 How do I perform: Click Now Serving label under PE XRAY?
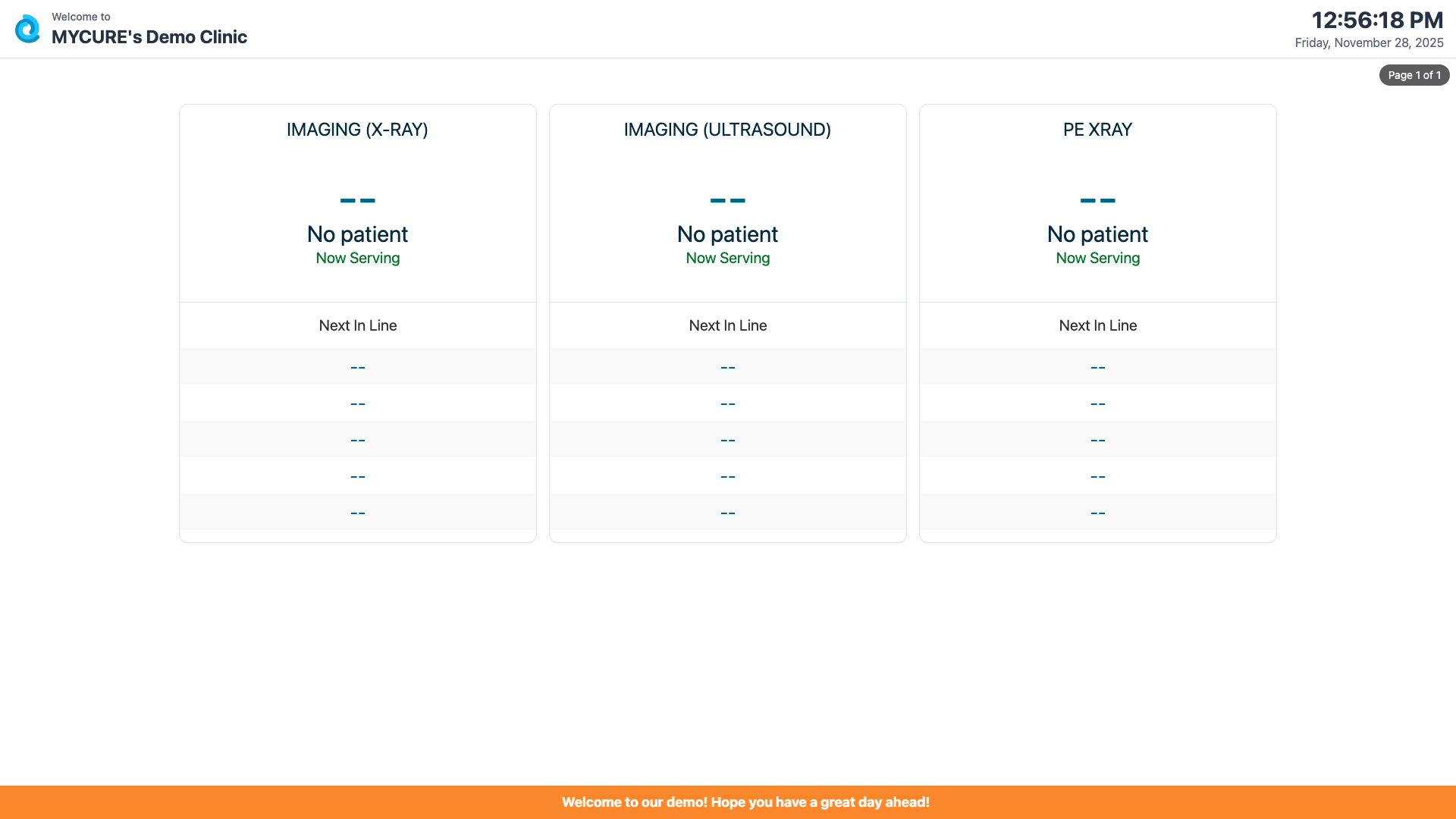(x=1097, y=259)
